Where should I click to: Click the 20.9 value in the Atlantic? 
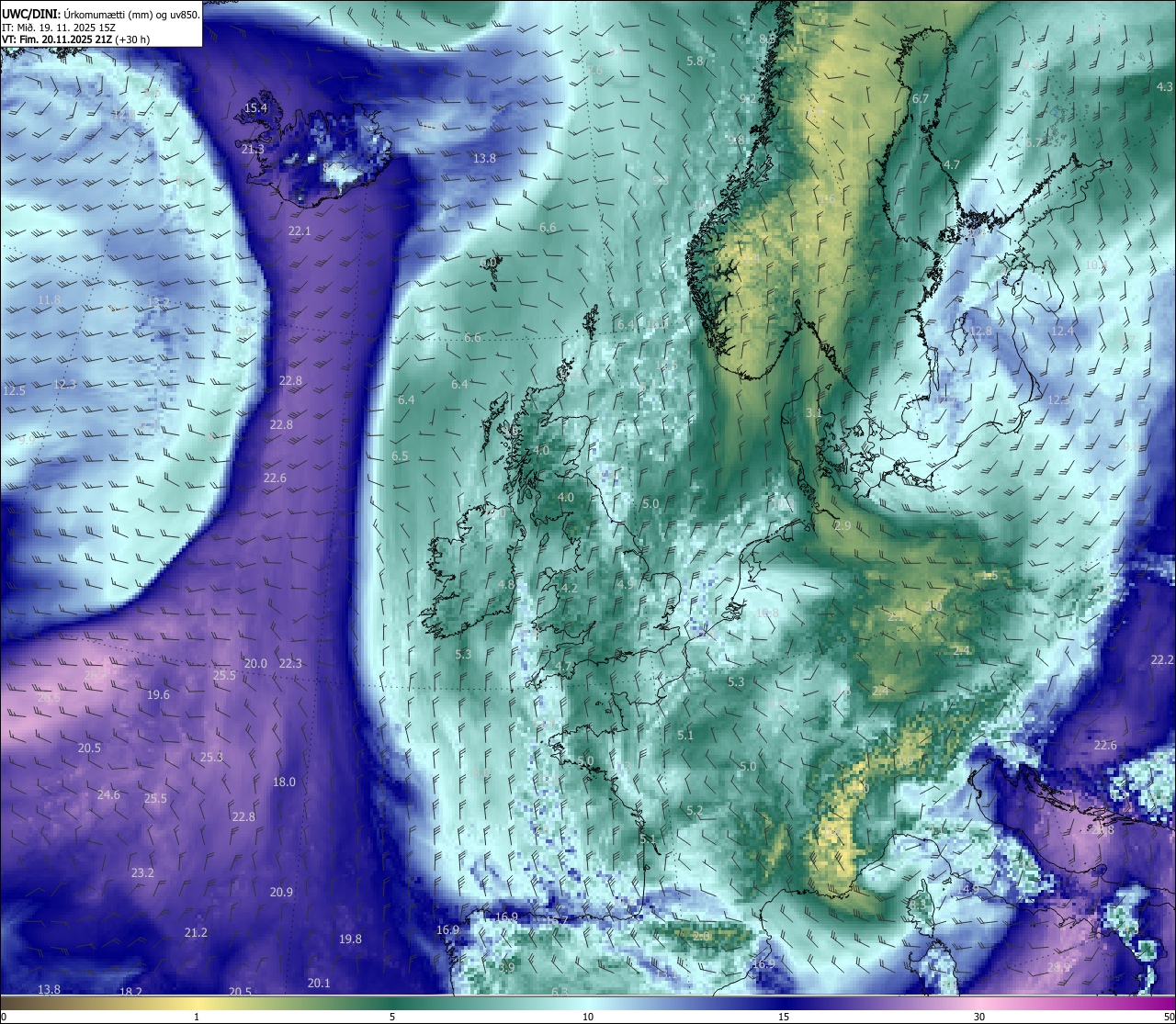[x=281, y=893]
